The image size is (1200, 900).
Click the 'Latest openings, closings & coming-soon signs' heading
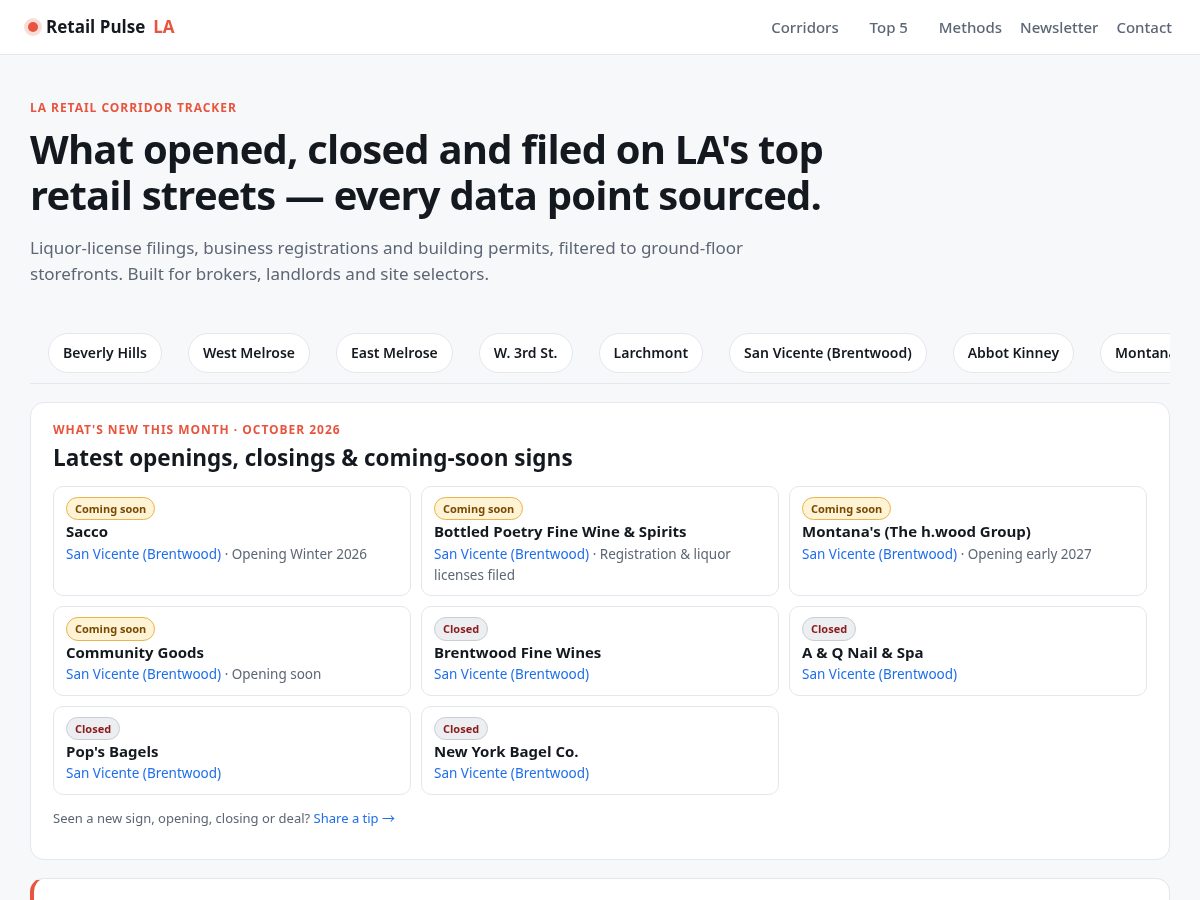click(x=313, y=458)
